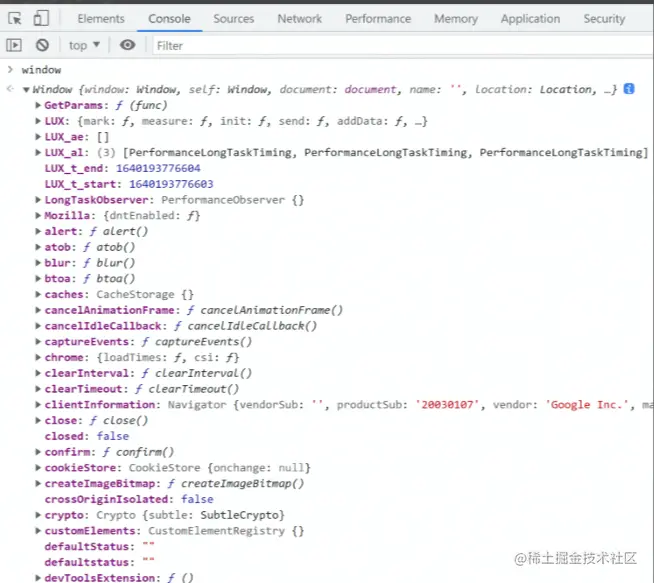Switch to the Memory tab
This screenshot has height=583, width=654.
[x=456, y=19]
